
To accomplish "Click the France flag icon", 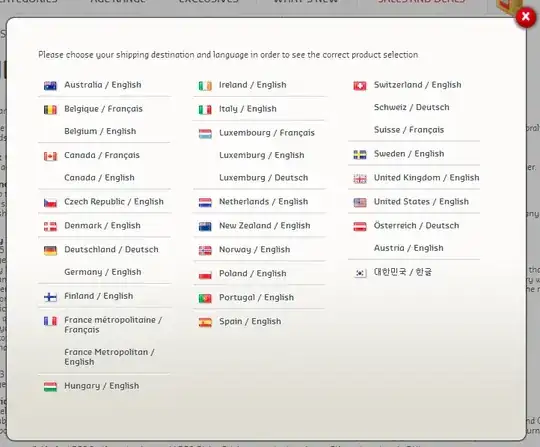I will point(50,321).
